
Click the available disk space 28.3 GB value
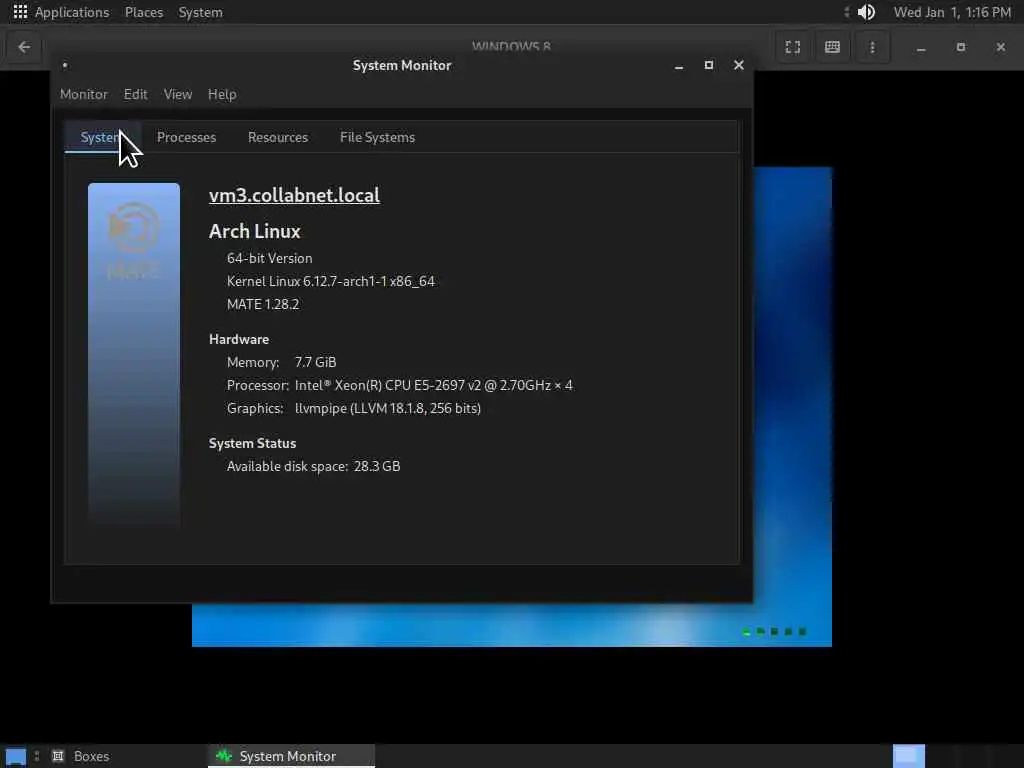coord(377,466)
